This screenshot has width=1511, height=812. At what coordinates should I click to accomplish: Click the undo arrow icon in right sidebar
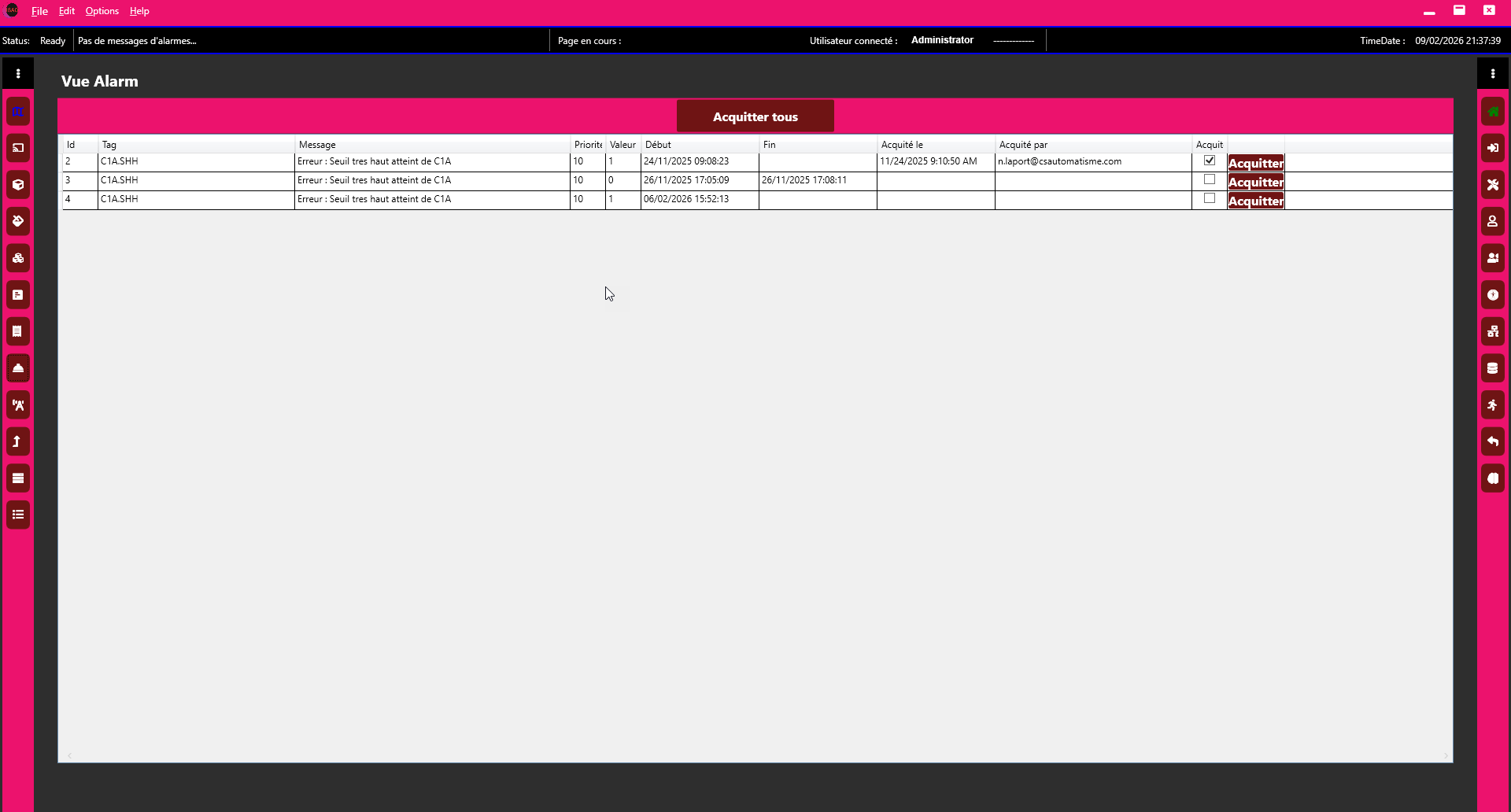[x=1492, y=441]
